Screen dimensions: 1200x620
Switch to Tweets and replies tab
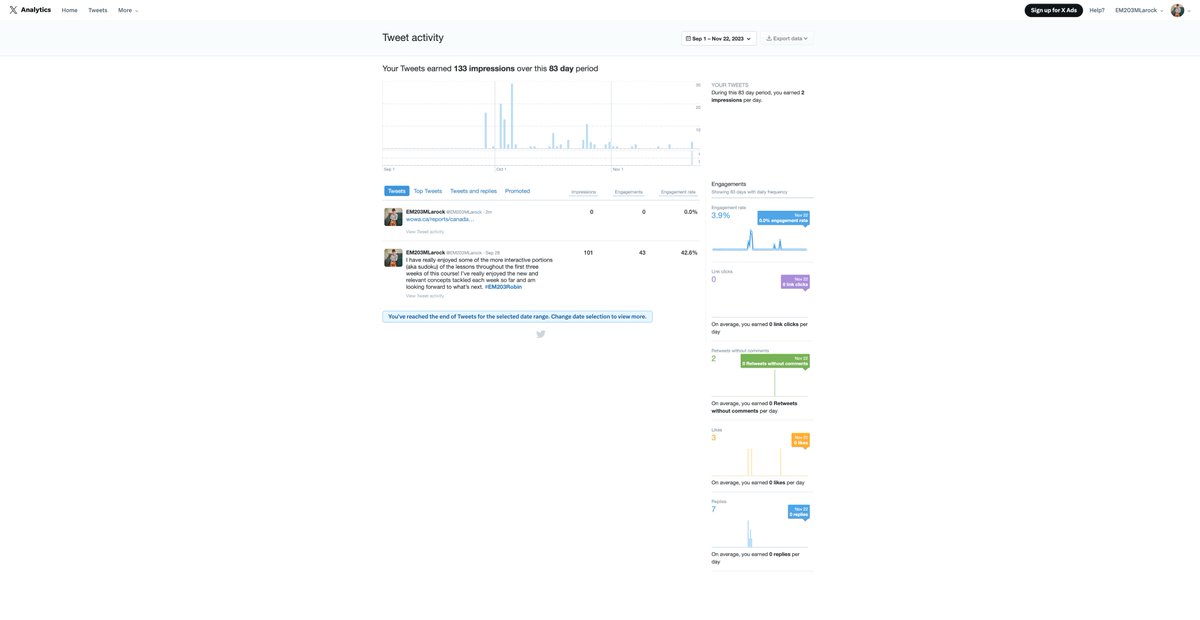473,191
